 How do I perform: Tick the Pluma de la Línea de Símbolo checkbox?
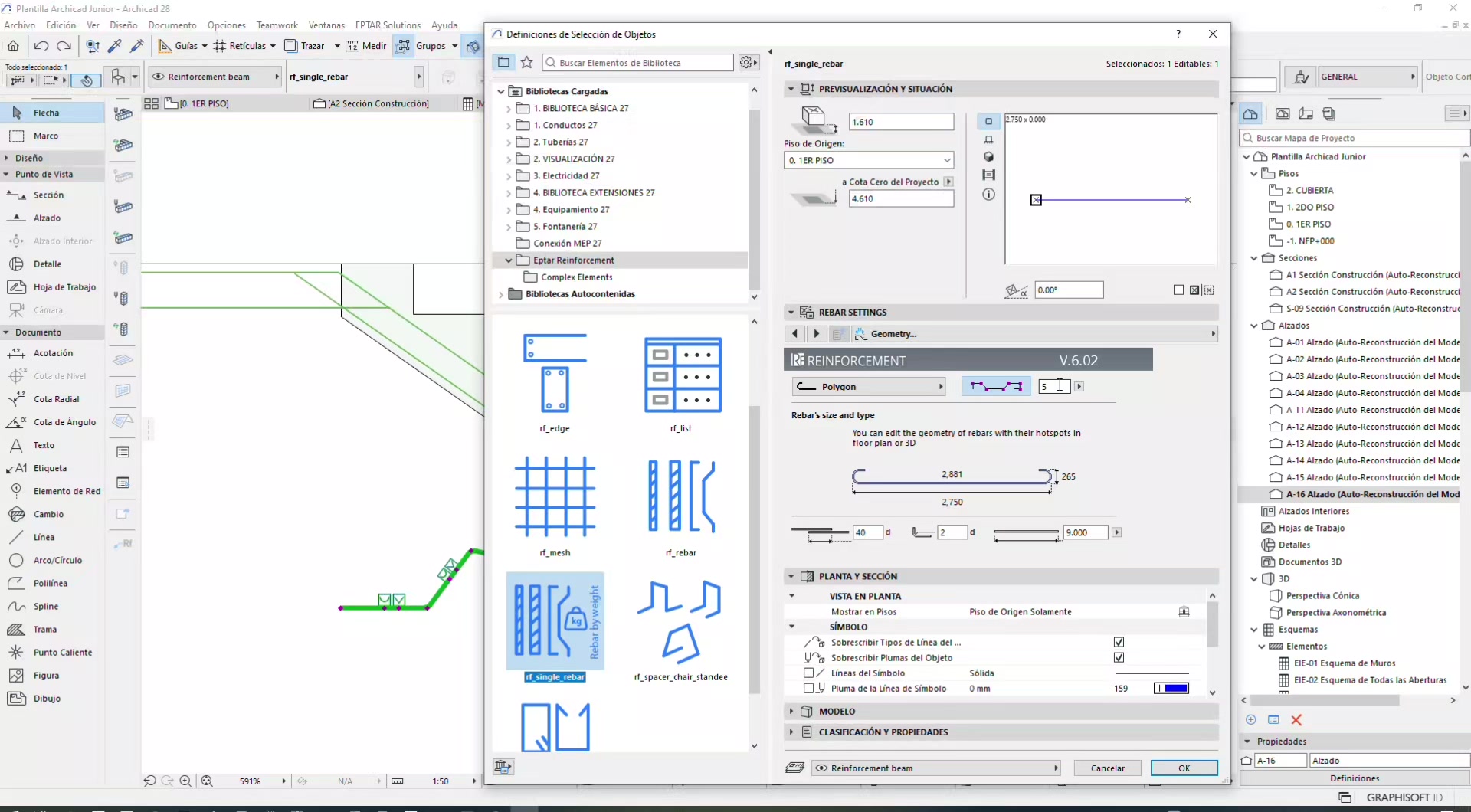point(808,689)
